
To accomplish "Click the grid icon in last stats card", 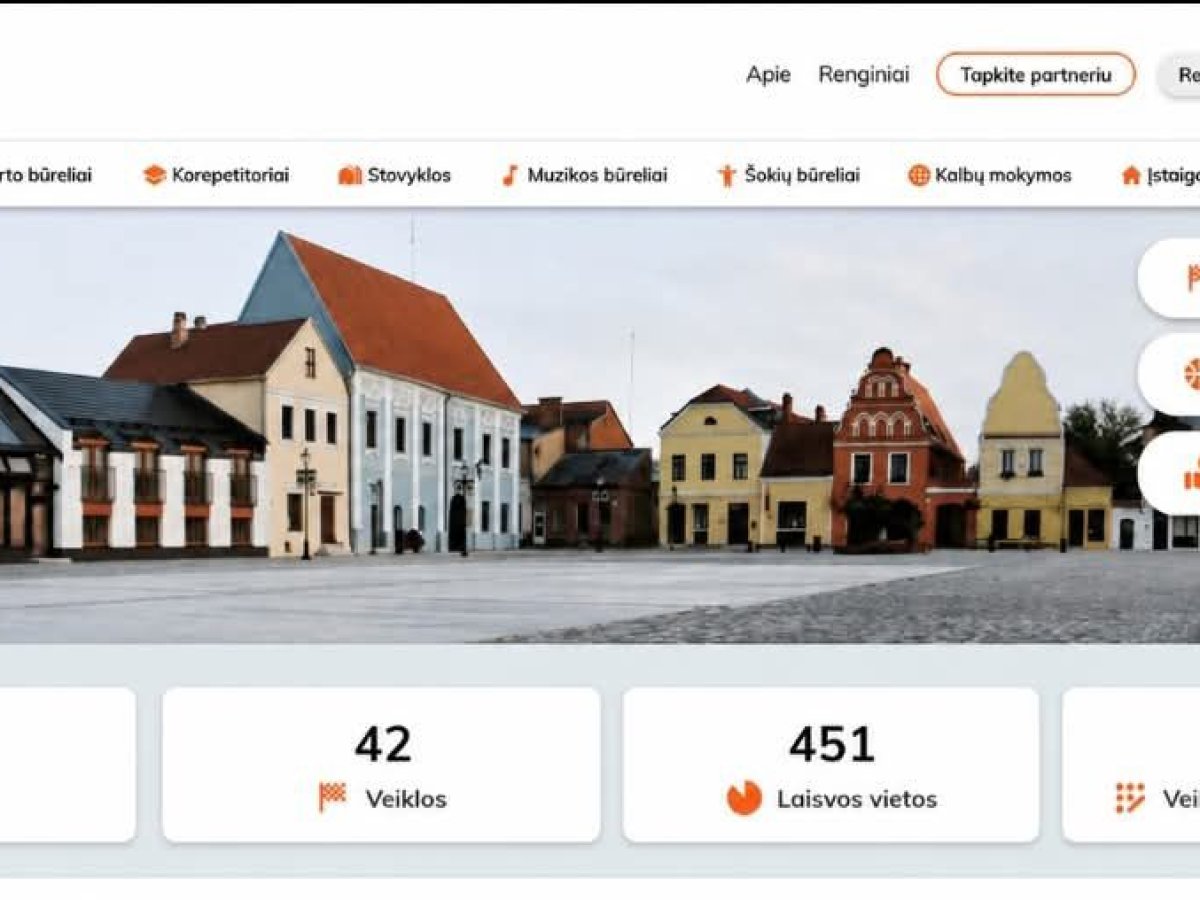I will (x=1130, y=797).
